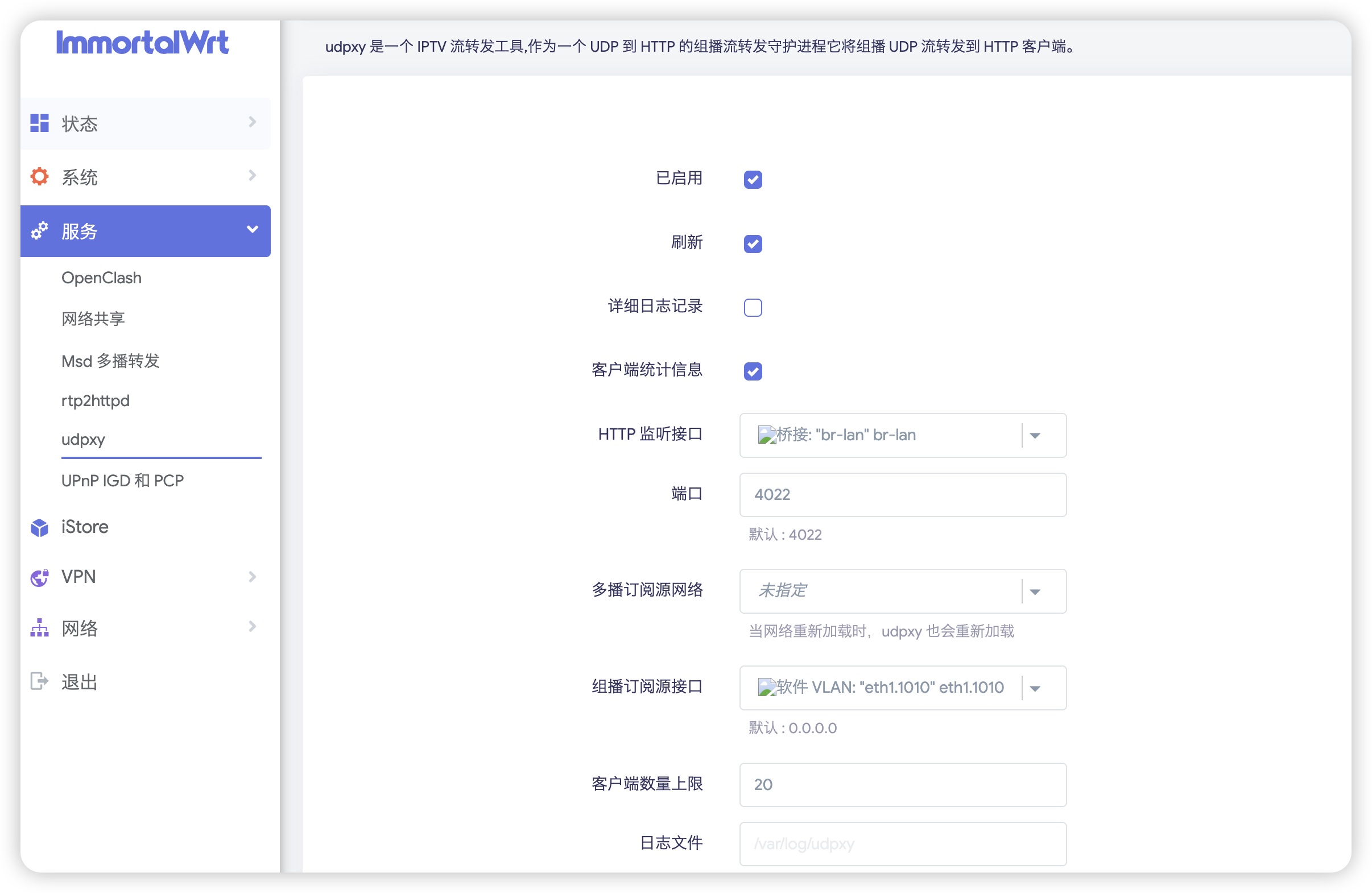
Task: Click the 网络 network icon
Action: point(39,627)
